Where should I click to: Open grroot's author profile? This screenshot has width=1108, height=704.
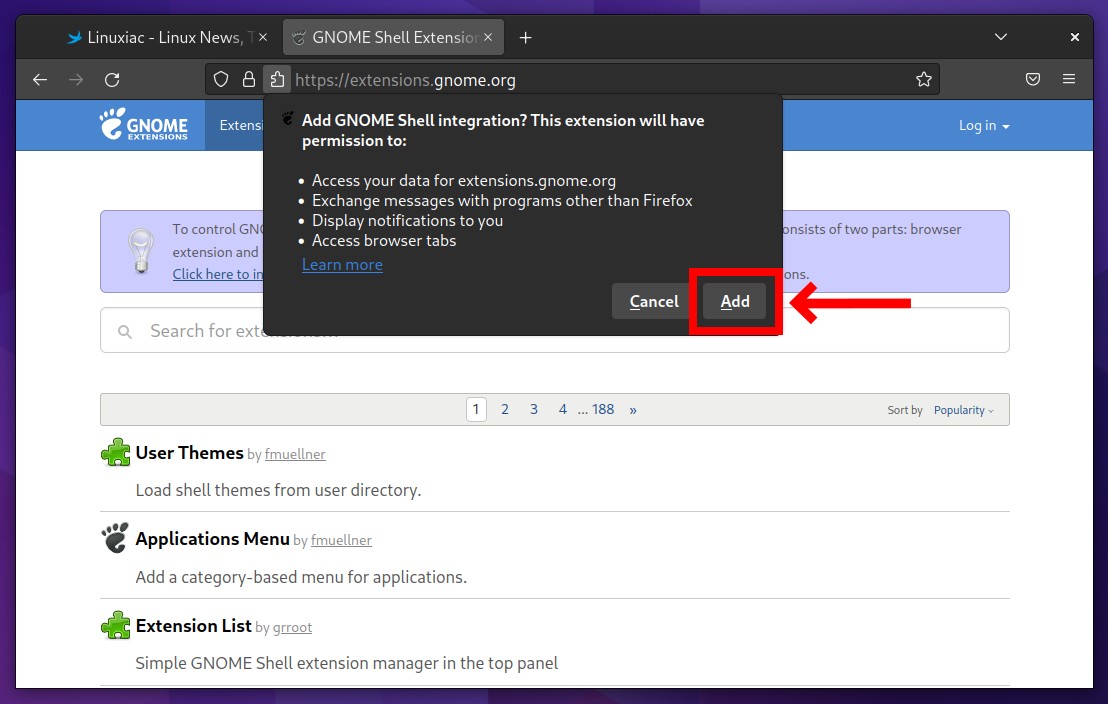[293, 627]
